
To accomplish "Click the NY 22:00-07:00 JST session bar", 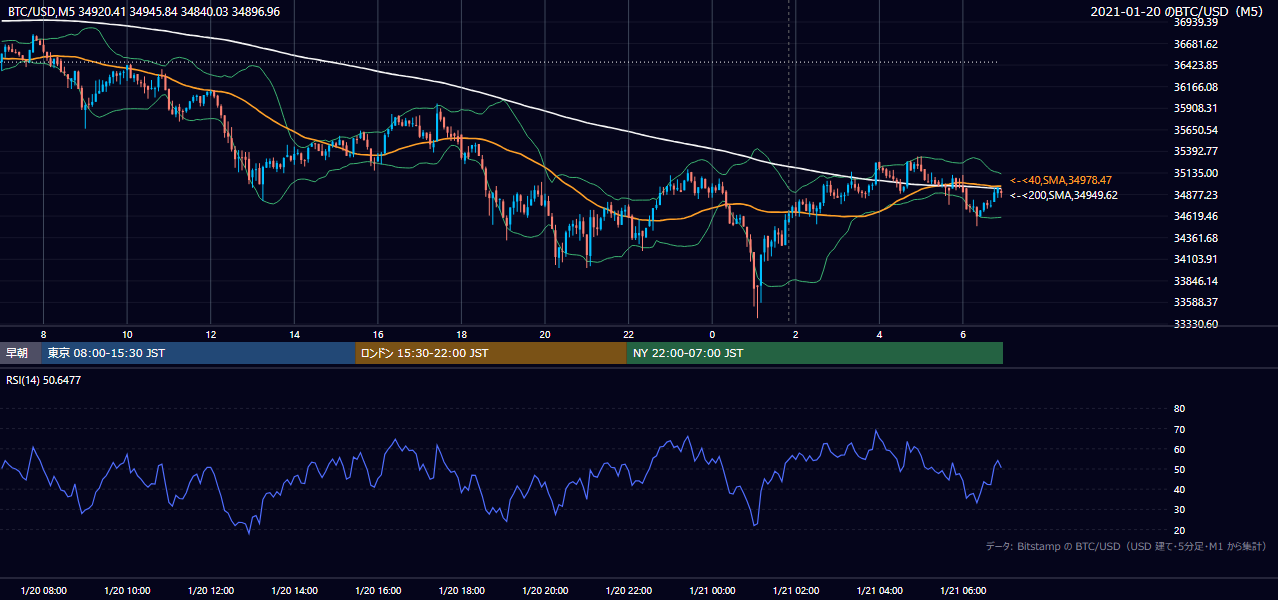I will [x=814, y=353].
